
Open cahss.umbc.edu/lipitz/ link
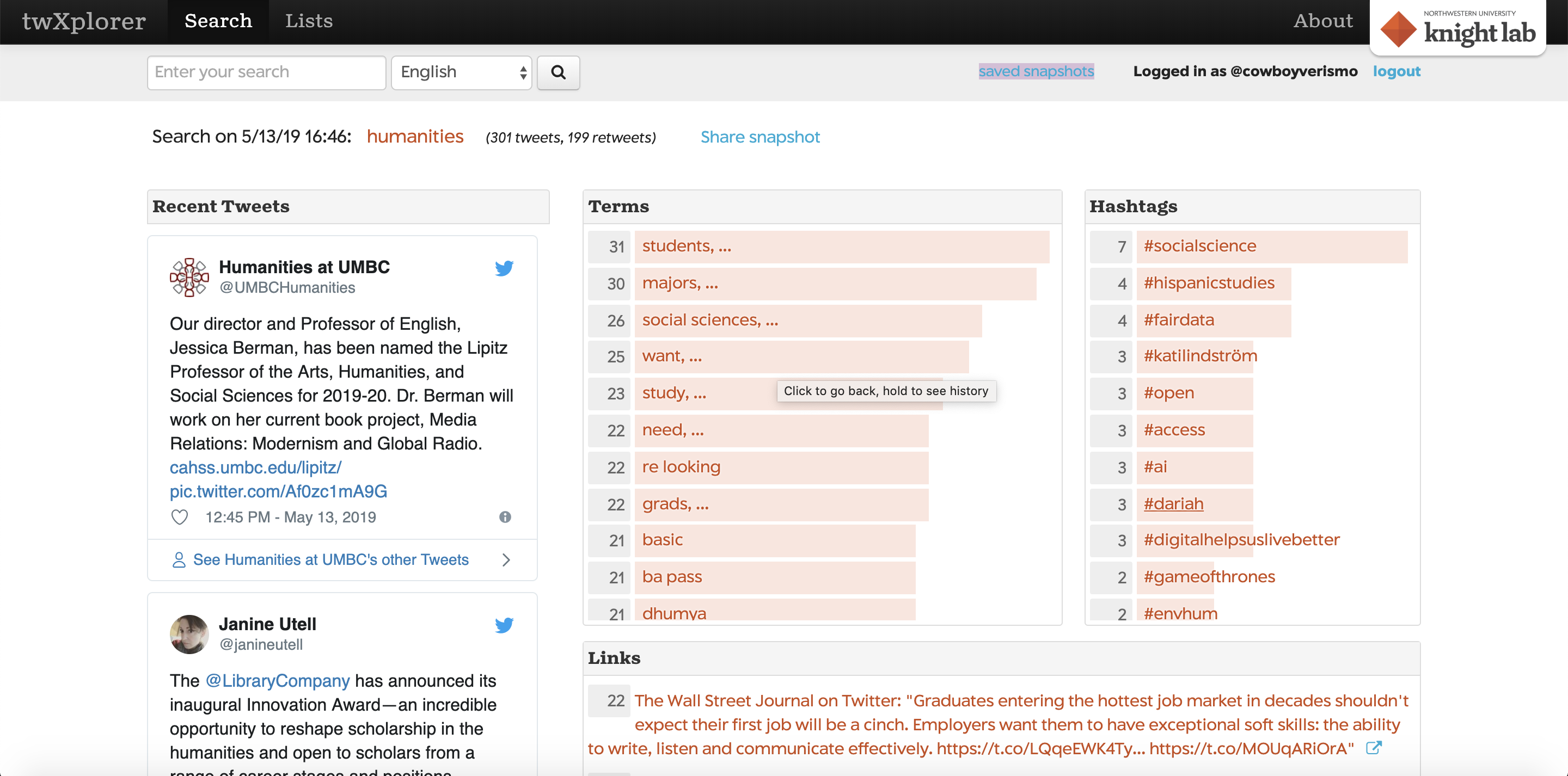coord(255,467)
